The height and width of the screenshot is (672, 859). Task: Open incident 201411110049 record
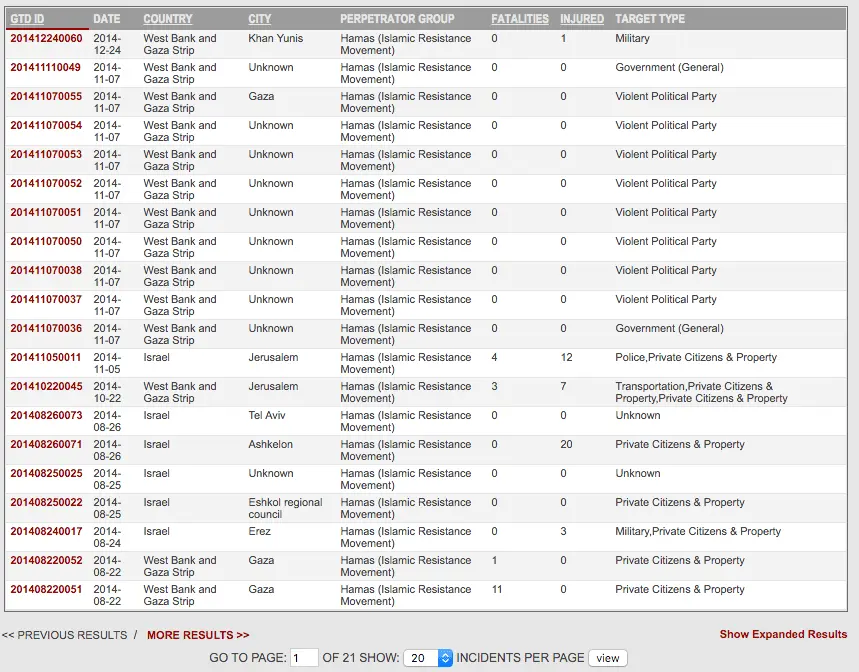point(46,68)
